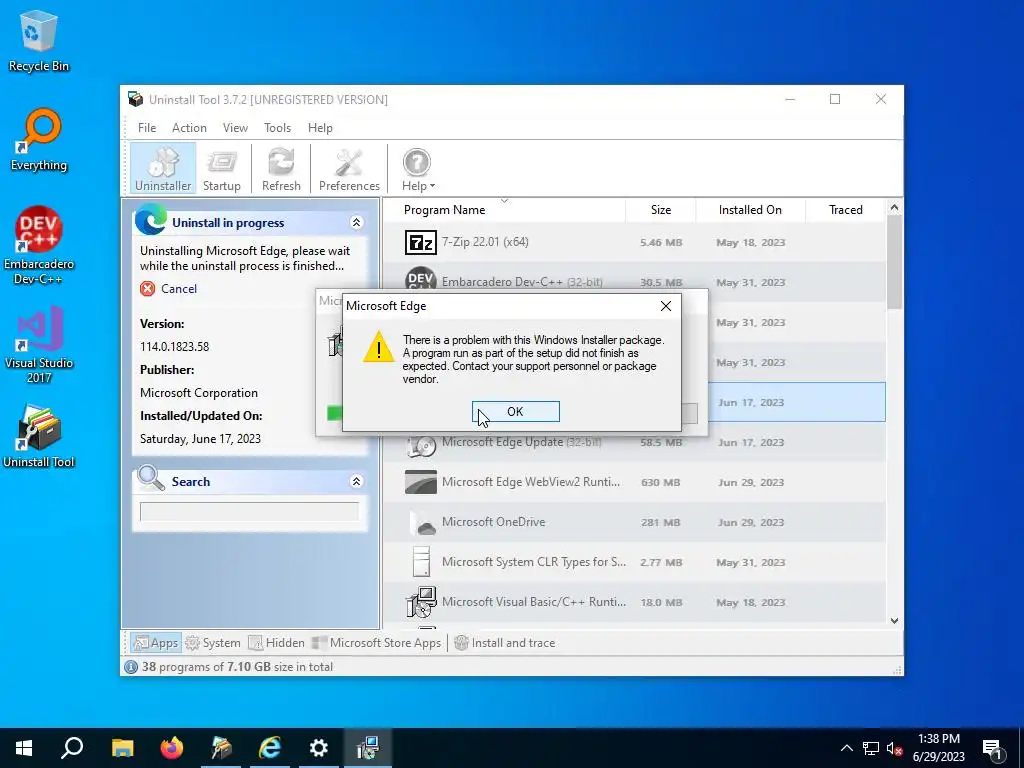Open the Help toolbar dropdown
Screen dimensions: 1024x768
pos(418,169)
